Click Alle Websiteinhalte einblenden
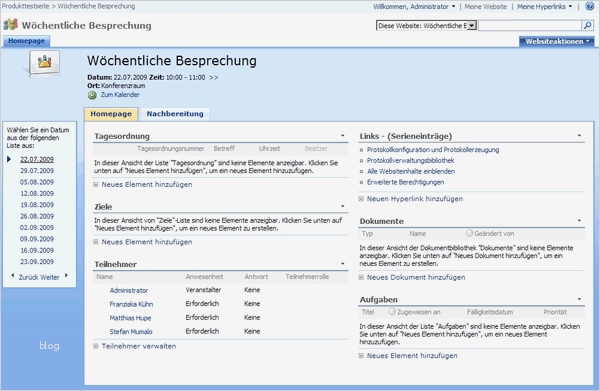The image size is (600, 391). pos(411,171)
